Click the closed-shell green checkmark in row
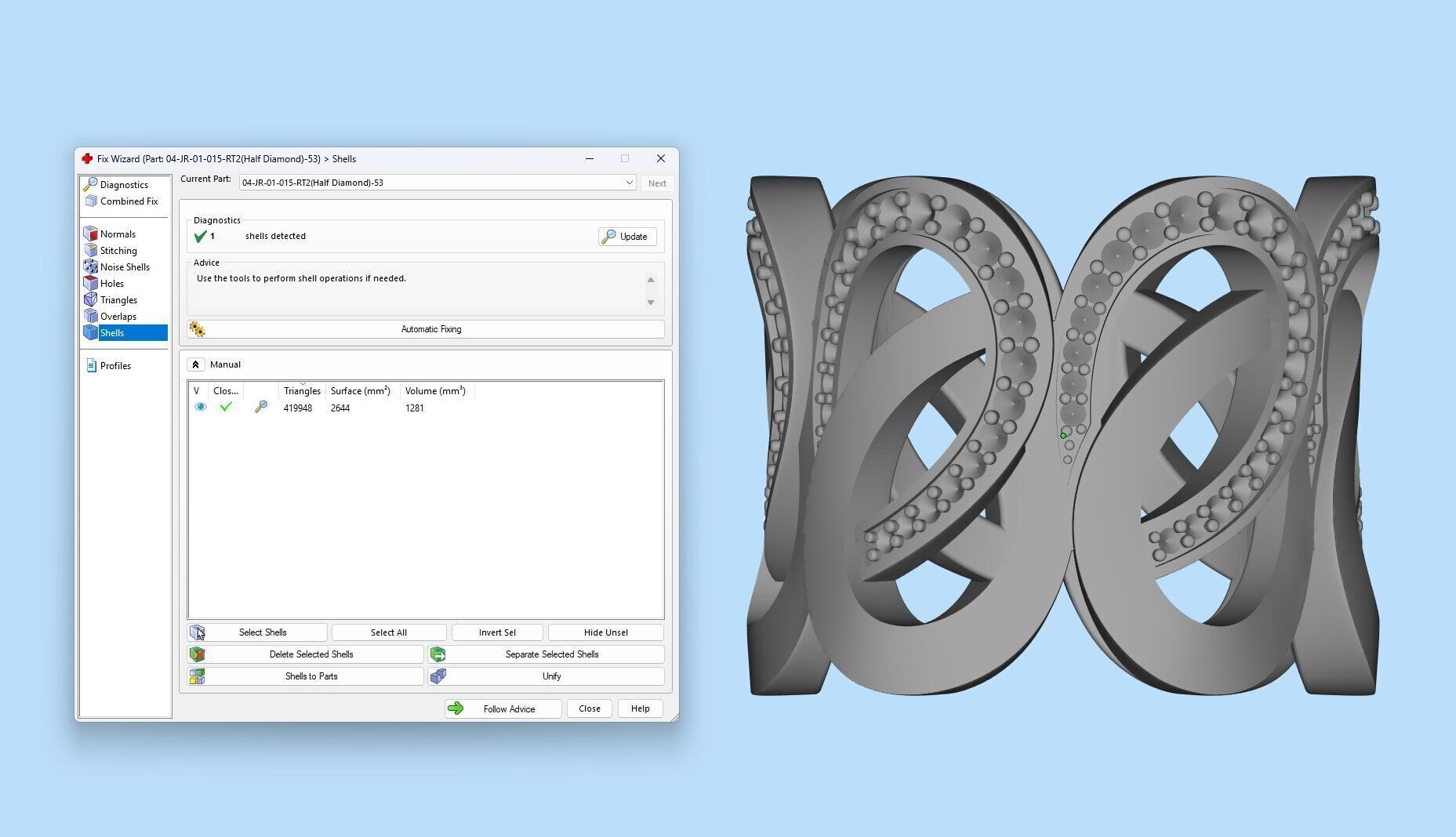Screen dimensions: 1456x837 click(226, 407)
